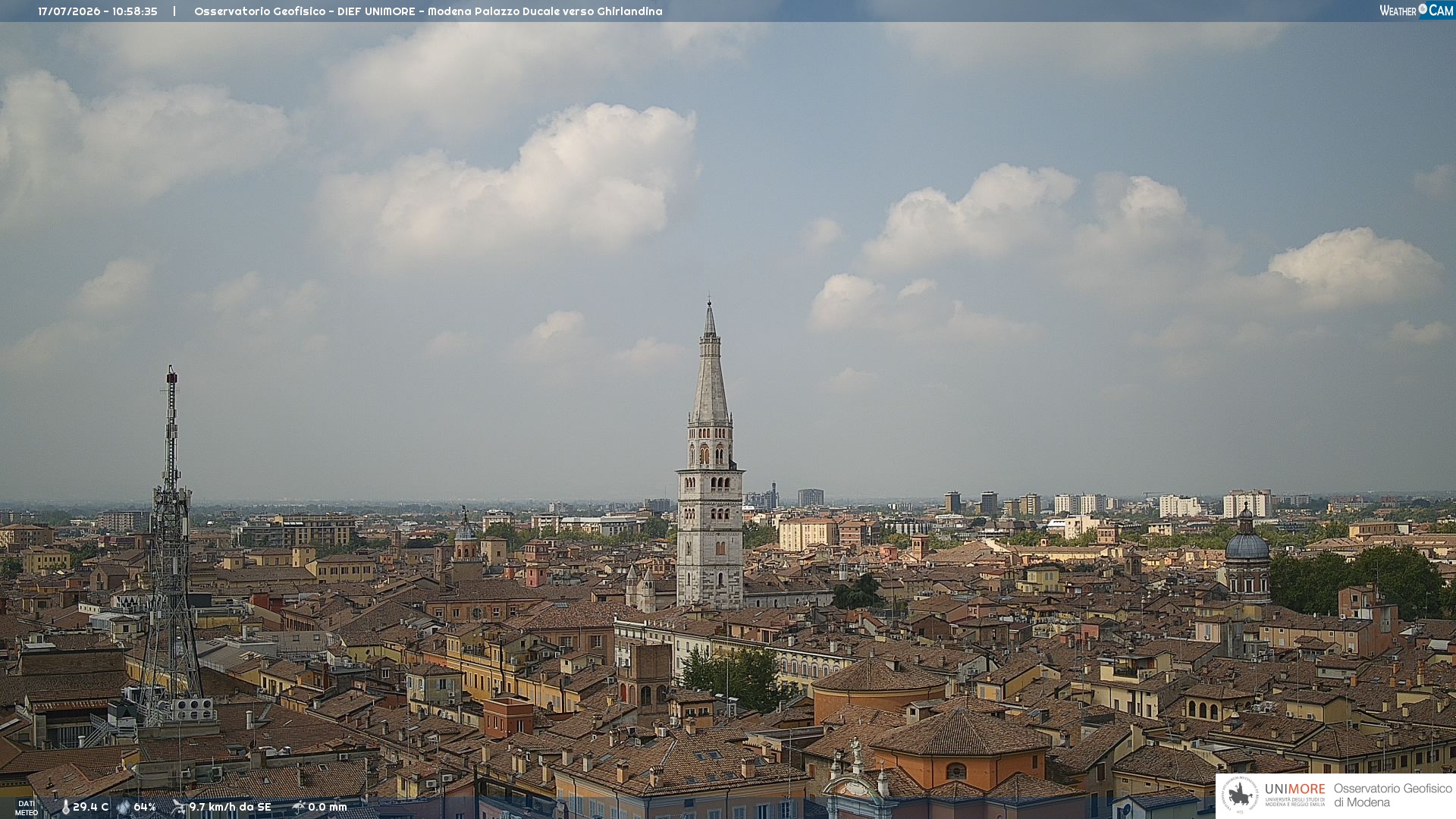Click the UNIMORE wordmark text

(x=1295, y=789)
